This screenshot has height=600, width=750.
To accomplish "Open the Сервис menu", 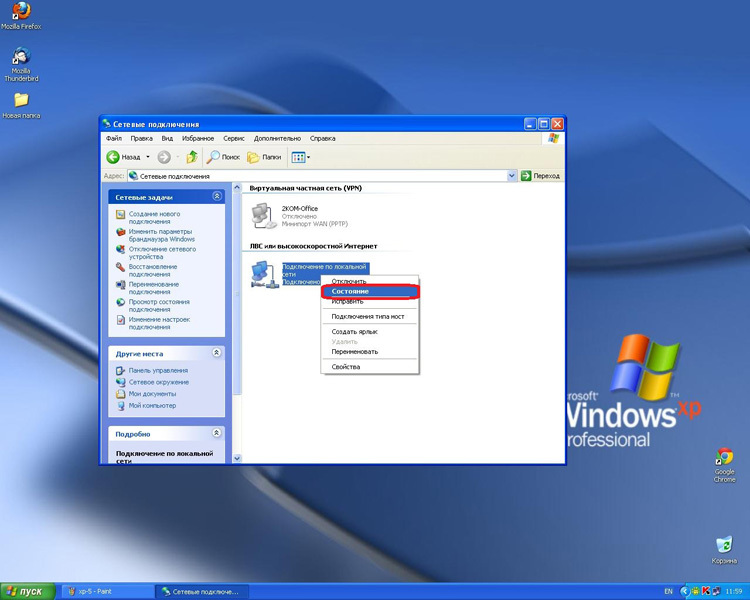I will tap(234, 138).
